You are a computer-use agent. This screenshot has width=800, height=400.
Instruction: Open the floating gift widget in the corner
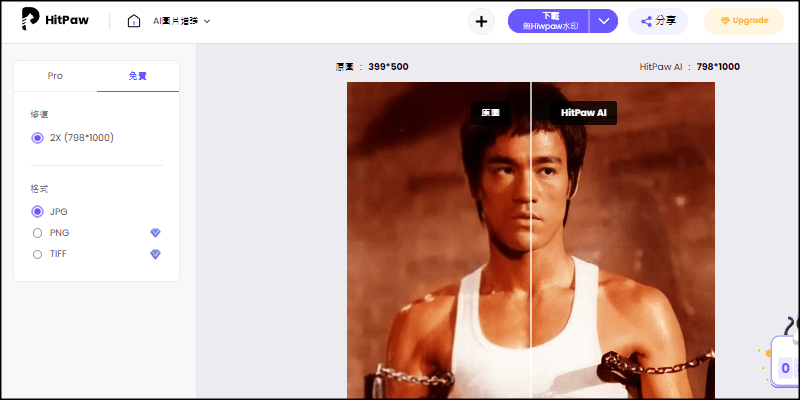point(785,360)
